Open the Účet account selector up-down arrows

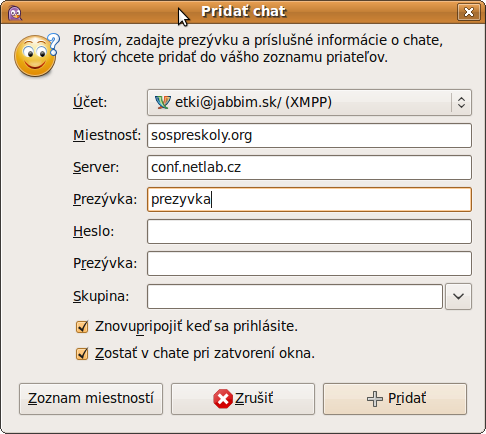[x=461, y=102]
